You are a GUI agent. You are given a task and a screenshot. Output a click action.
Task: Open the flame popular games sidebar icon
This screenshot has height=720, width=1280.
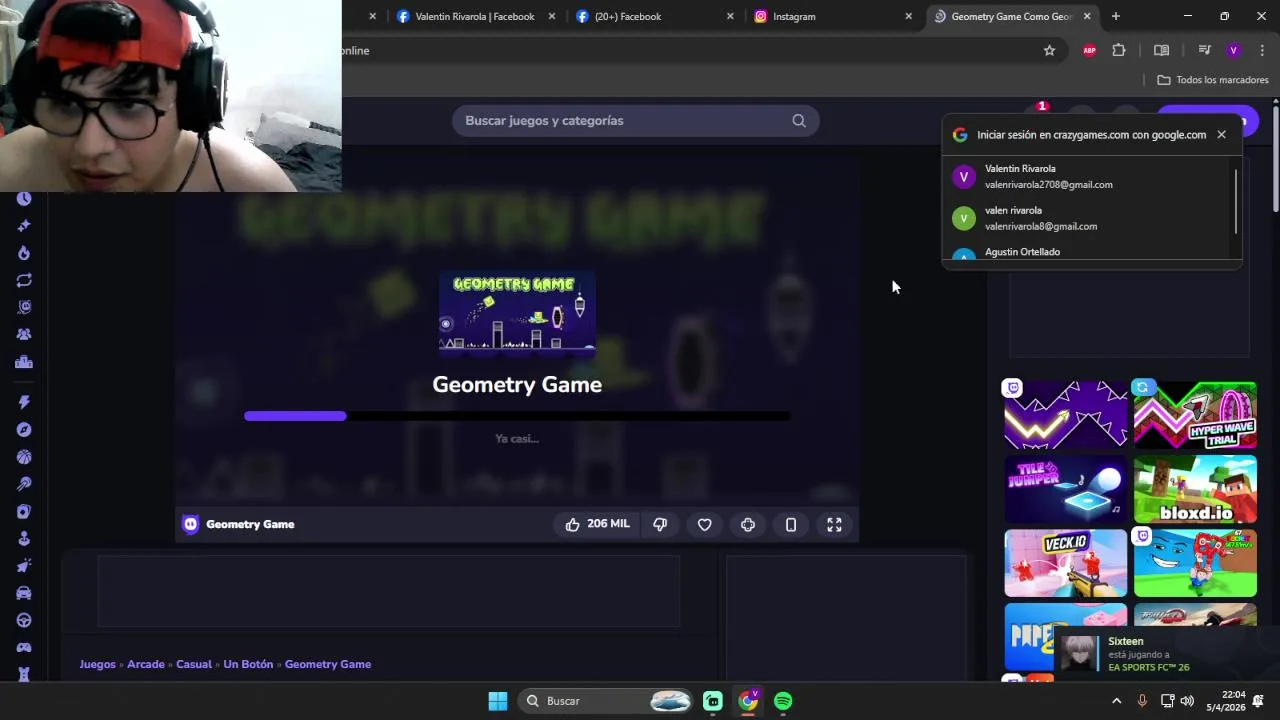(24, 253)
